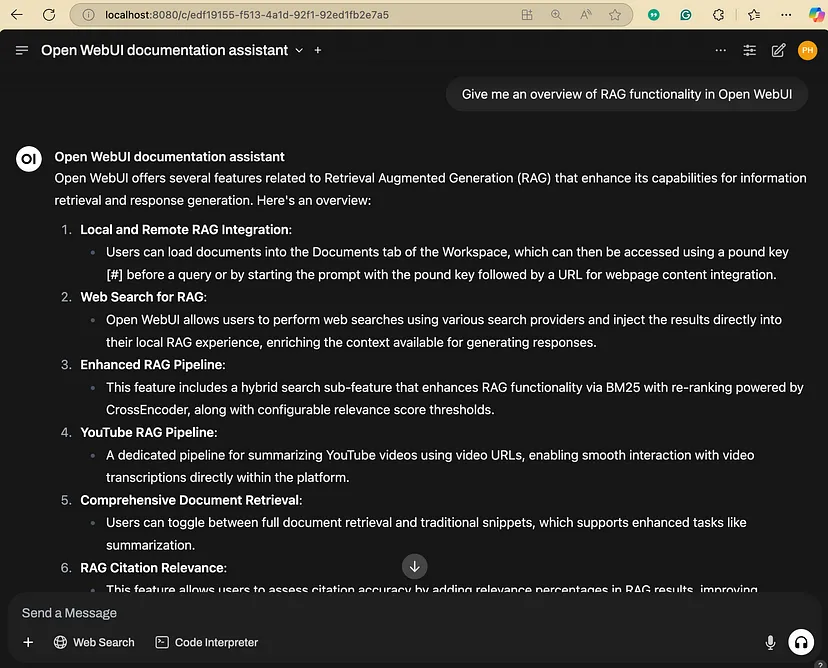828x668 pixels.
Task: Open the attachments plus button
Action: click(x=29, y=642)
